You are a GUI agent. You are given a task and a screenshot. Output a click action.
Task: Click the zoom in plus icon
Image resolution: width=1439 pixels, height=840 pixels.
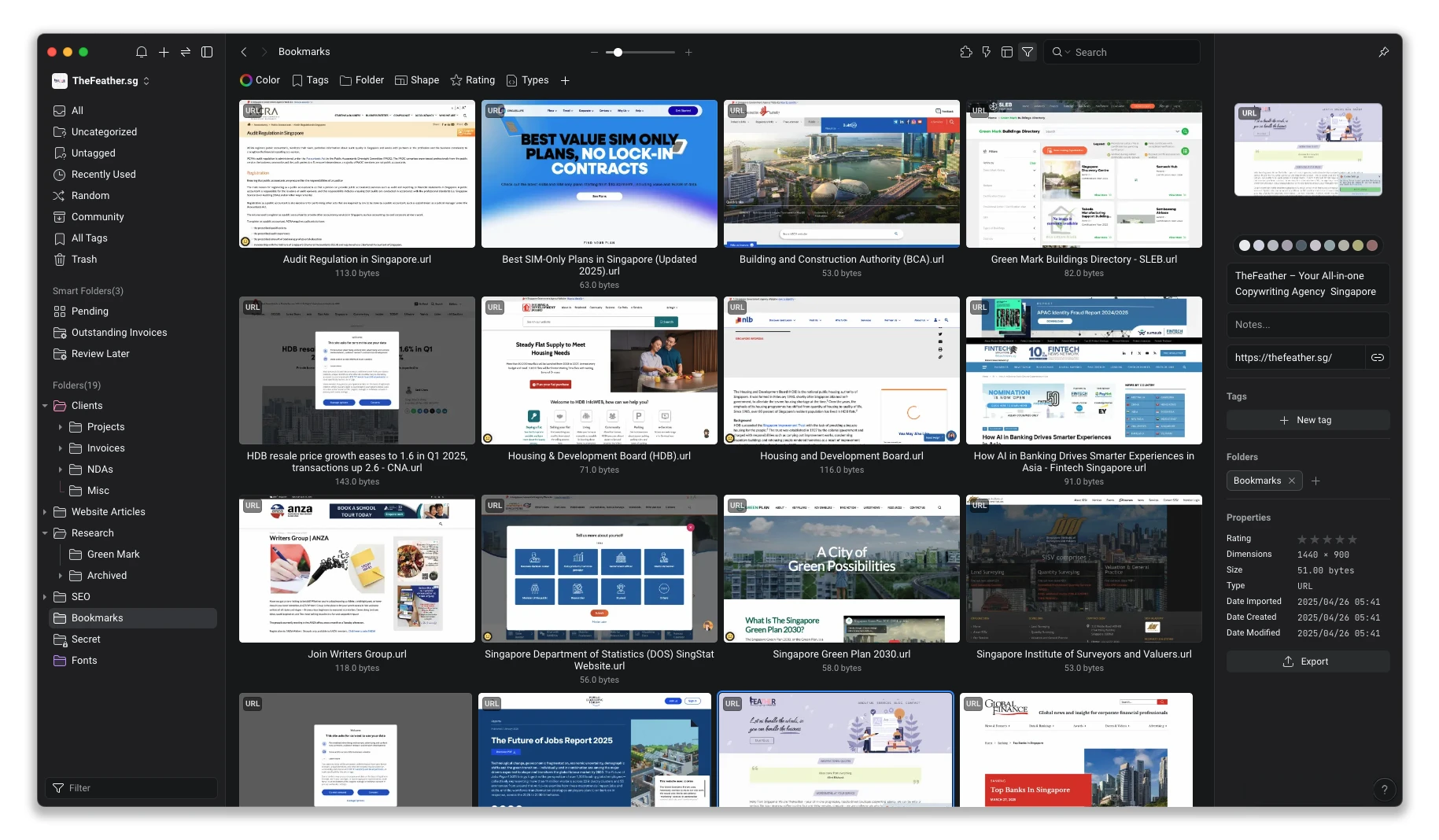tap(688, 53)
